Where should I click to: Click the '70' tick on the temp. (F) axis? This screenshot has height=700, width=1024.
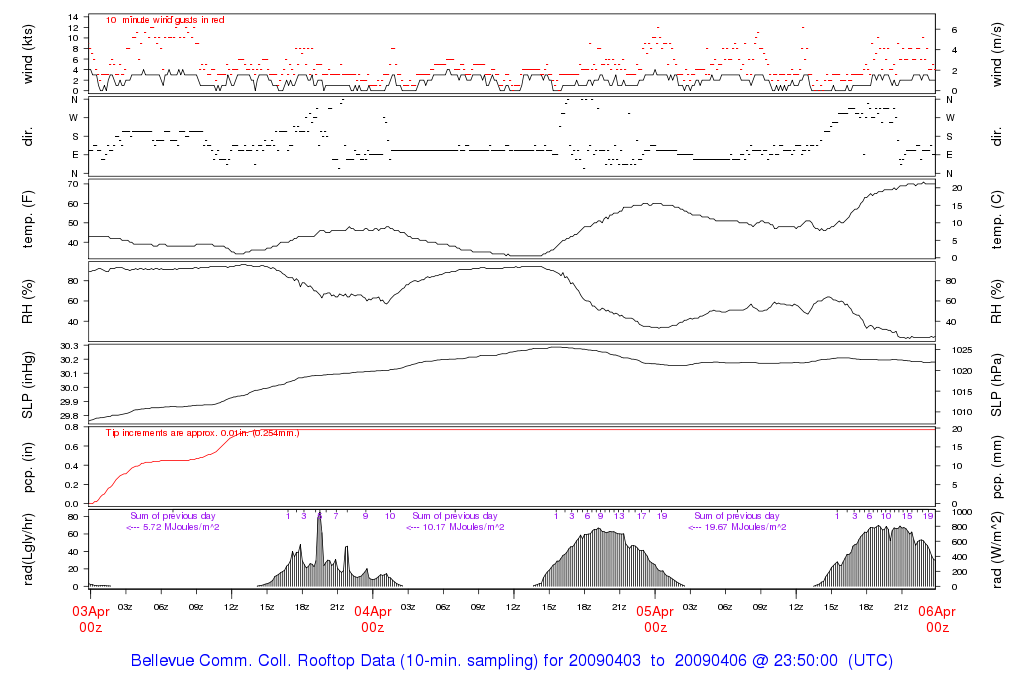[73, 184]
